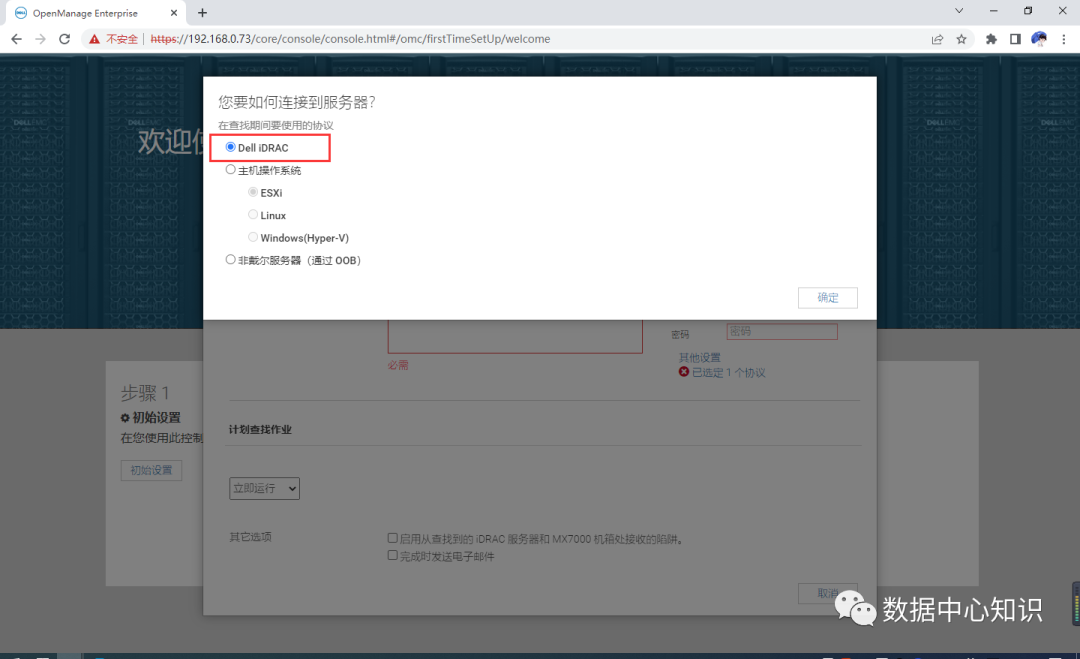Click the 取消 button in background dialog
Image resolution: width=1080 pixels, height=659 pixels.
[x=827, y=593]
